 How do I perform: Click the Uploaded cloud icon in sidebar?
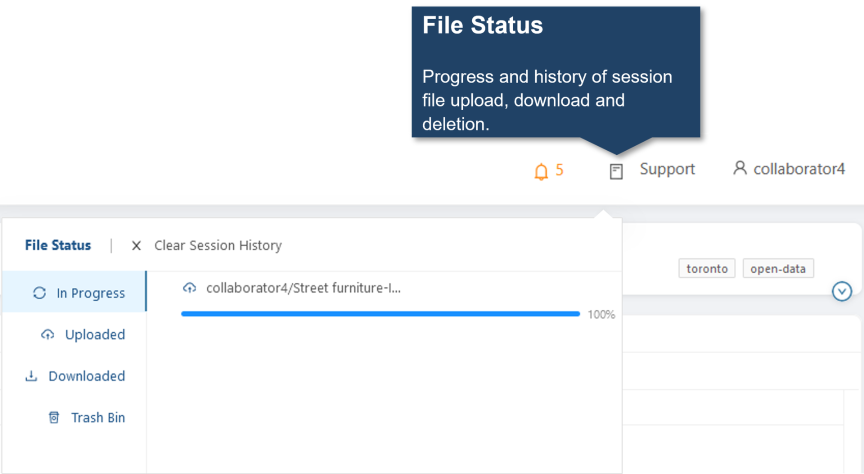click(48, 335)
